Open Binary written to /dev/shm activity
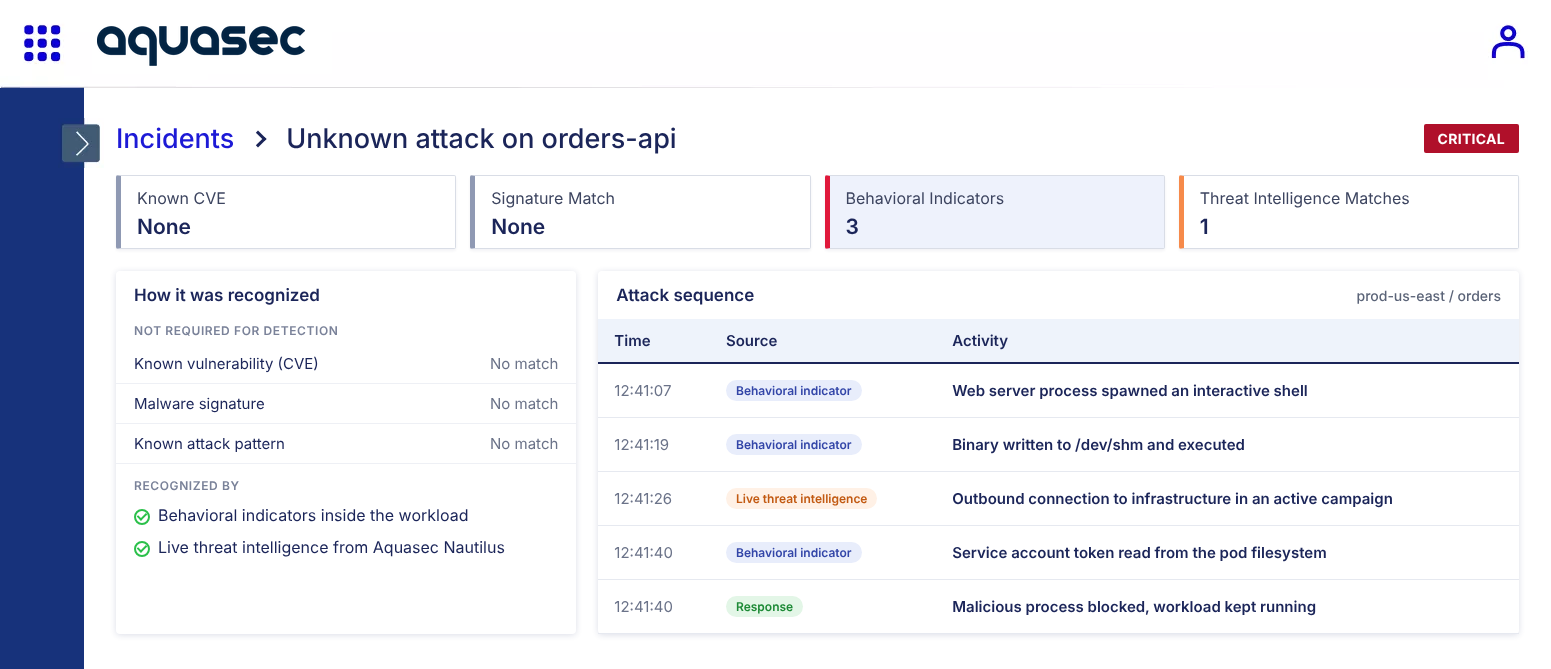1551x669 pixels. click(1098, 445)
